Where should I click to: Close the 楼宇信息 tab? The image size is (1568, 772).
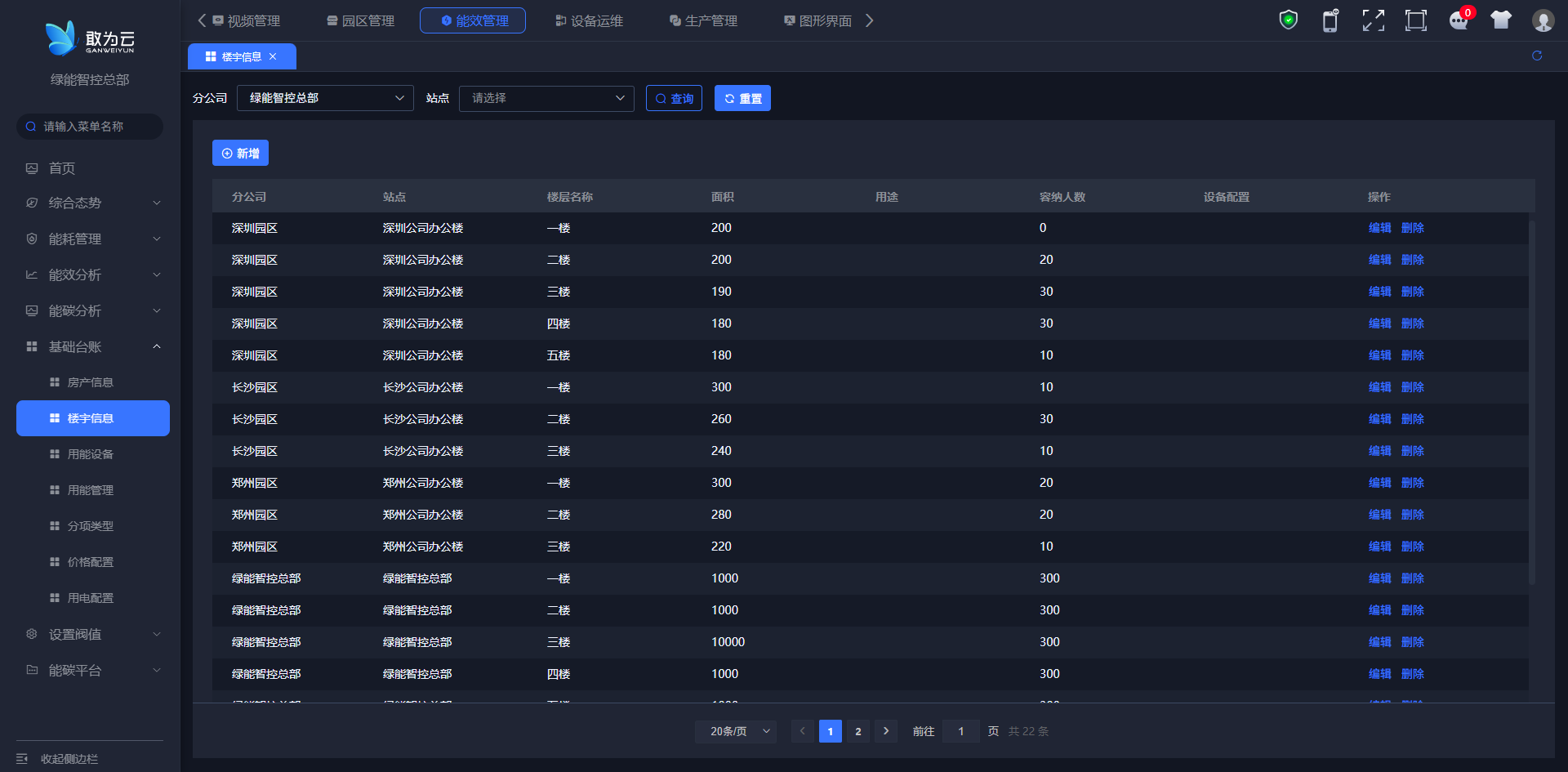pos(273,56)
